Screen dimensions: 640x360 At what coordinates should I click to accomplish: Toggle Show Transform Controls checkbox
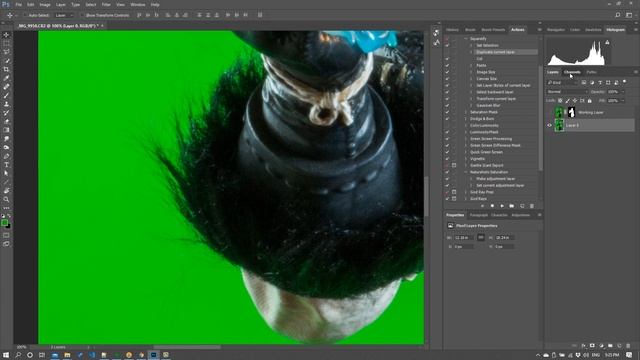[82, 15]
